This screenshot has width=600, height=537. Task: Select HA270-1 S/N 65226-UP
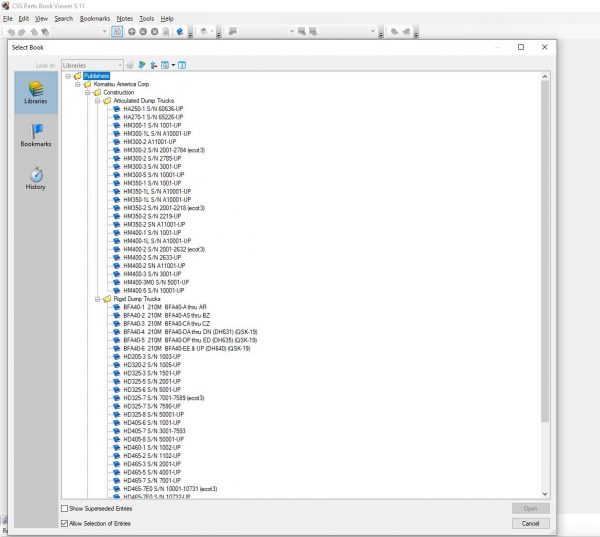click(153, 117)
